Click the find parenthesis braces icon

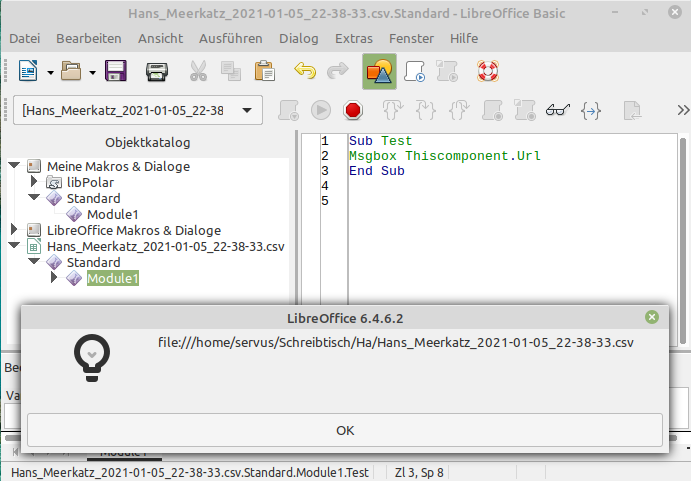591,111
